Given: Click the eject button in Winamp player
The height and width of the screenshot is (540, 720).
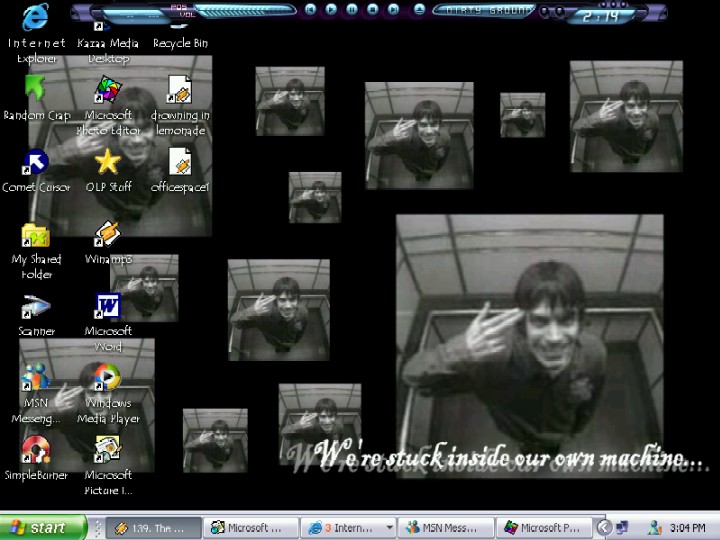Looking at the screenshot, I should (x=419, y=9).
